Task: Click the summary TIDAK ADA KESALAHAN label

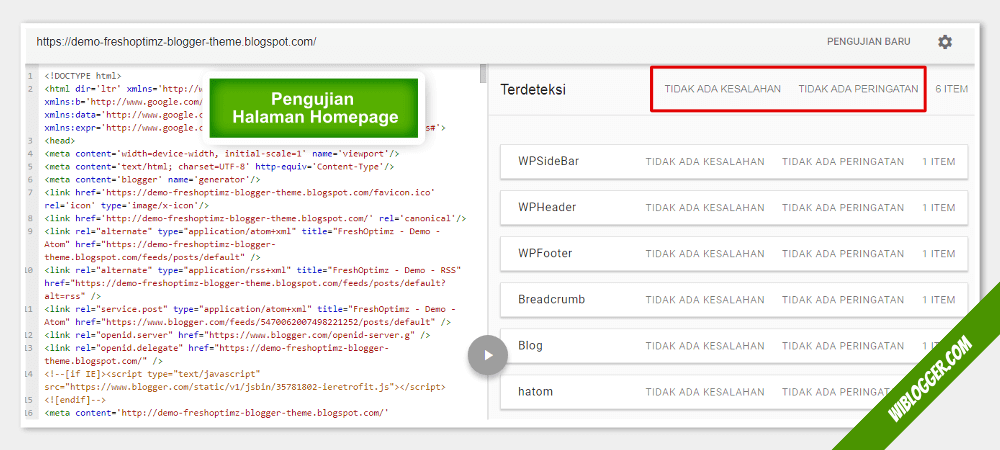Action: pyautogui.click(x=723, y=89)
